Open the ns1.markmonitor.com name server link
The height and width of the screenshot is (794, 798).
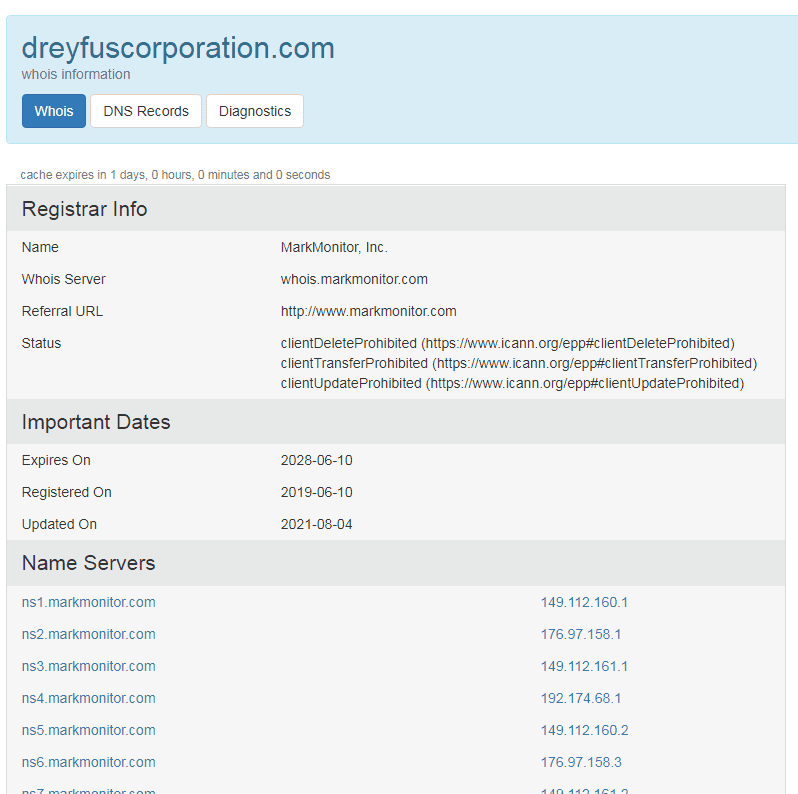[89, 602]
